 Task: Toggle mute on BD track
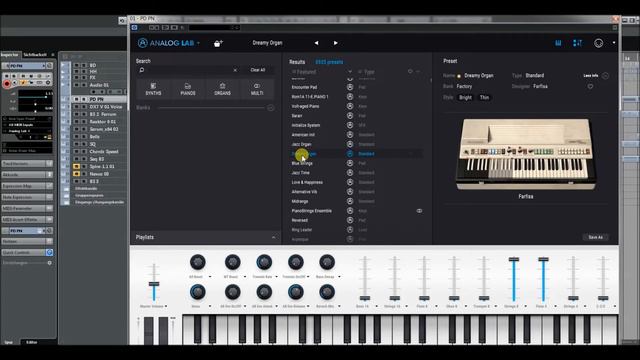pyautogui.click(x=76, y=65)
